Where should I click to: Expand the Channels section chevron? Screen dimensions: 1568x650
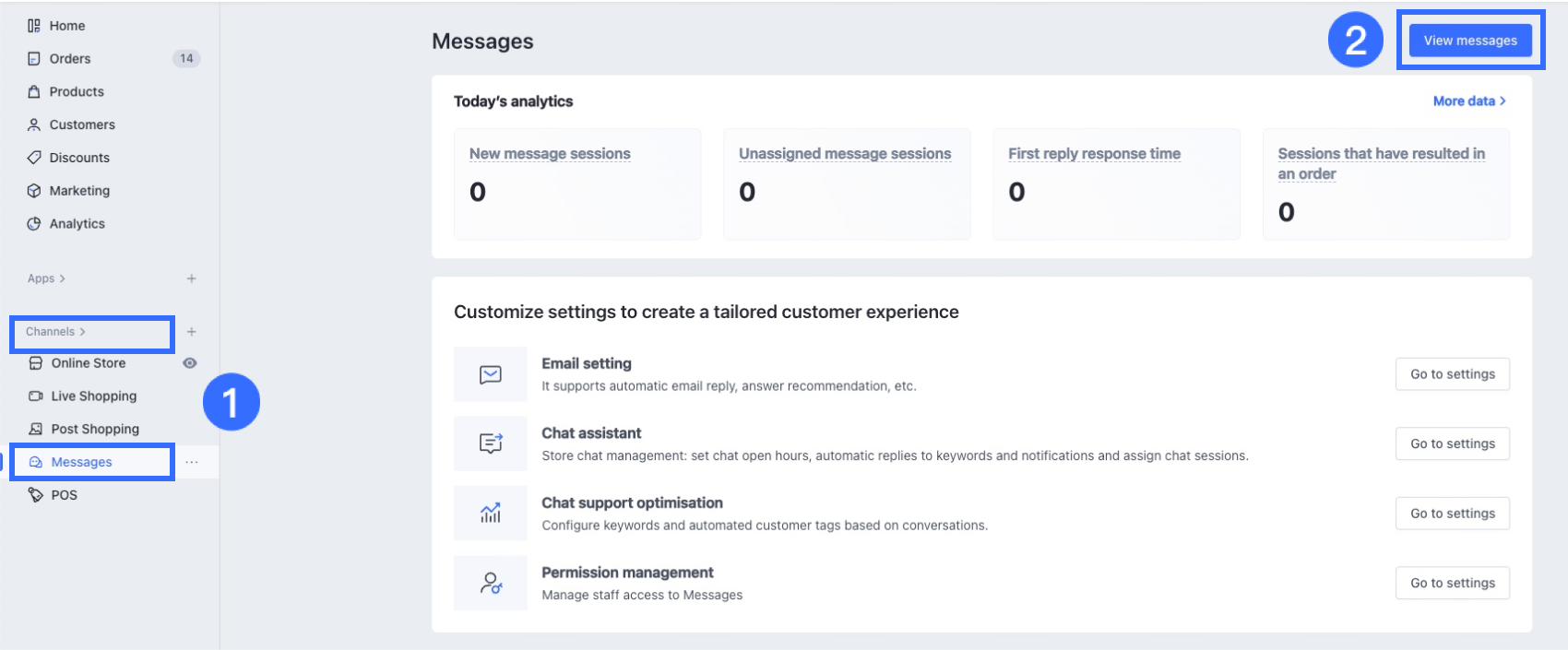pyautogui.click(x=82, y=332)
